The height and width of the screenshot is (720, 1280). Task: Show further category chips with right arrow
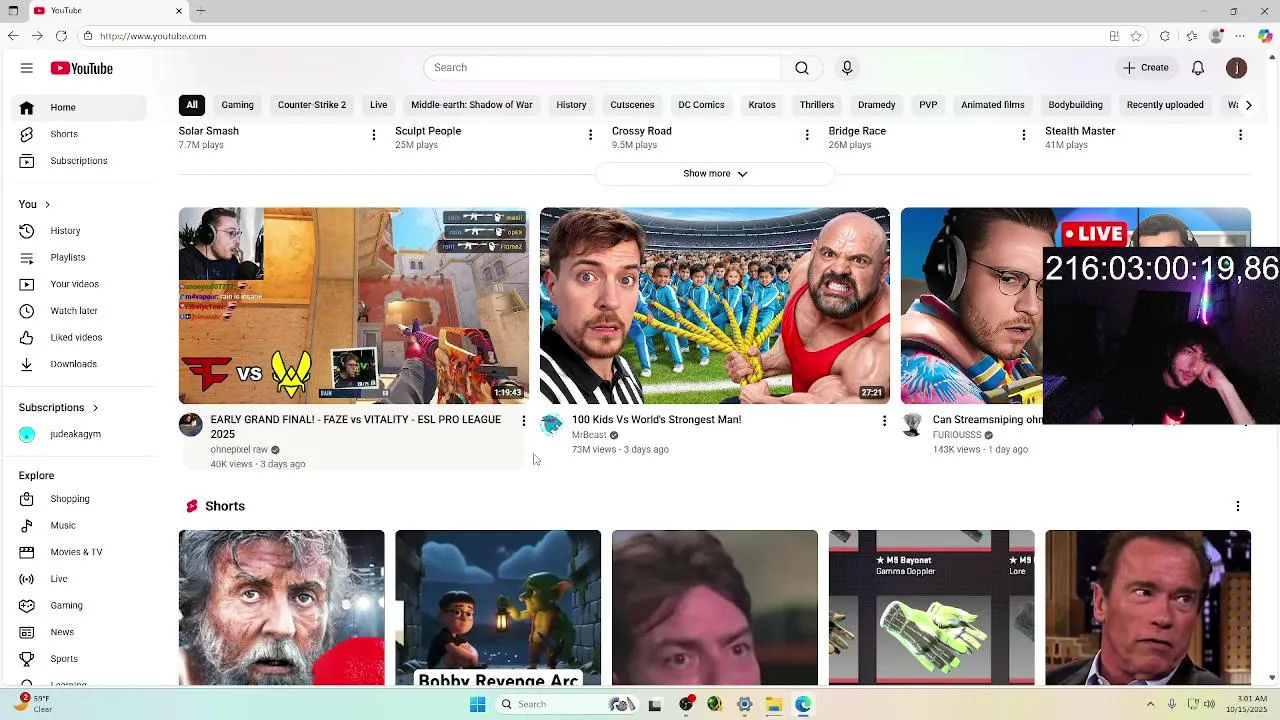coord(1248,105)
